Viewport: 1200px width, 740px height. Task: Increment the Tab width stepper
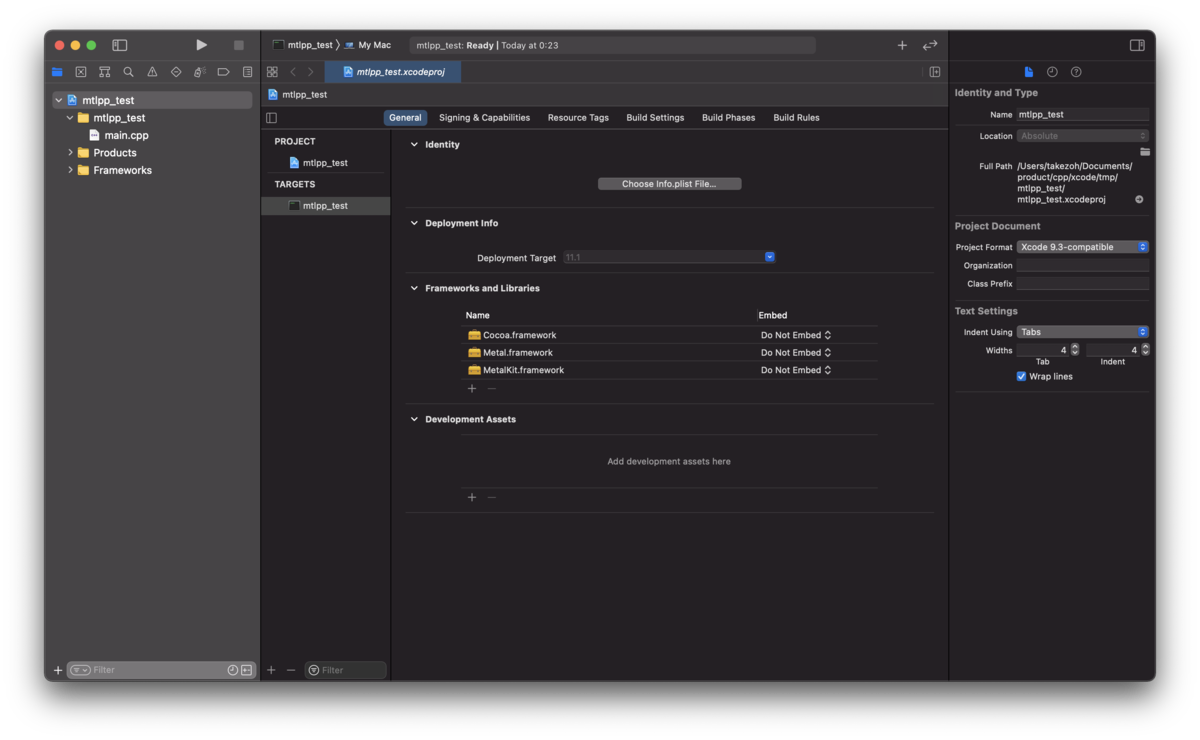(x=1075, y=347)
